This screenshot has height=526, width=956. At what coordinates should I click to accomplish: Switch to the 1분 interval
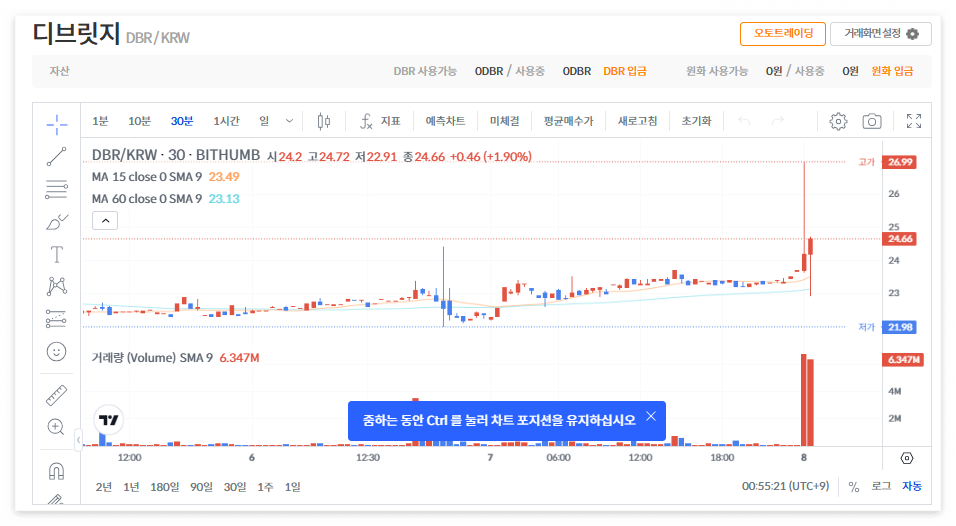tap(100, 121)
